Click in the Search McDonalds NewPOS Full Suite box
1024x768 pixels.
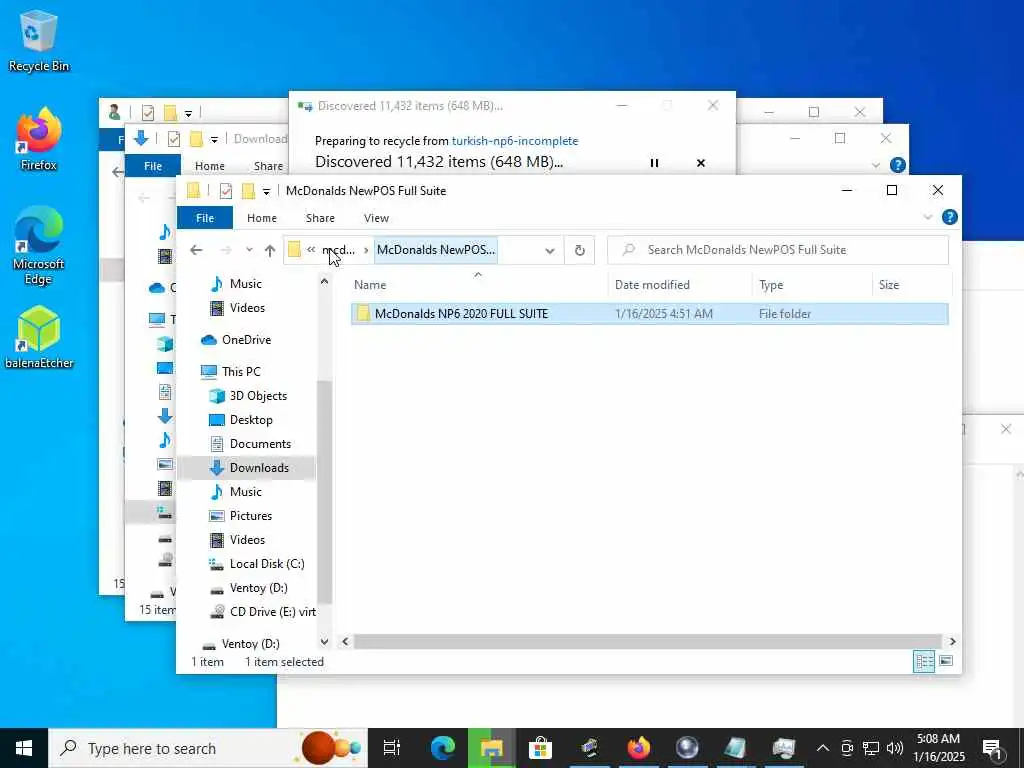pos(777,250)
